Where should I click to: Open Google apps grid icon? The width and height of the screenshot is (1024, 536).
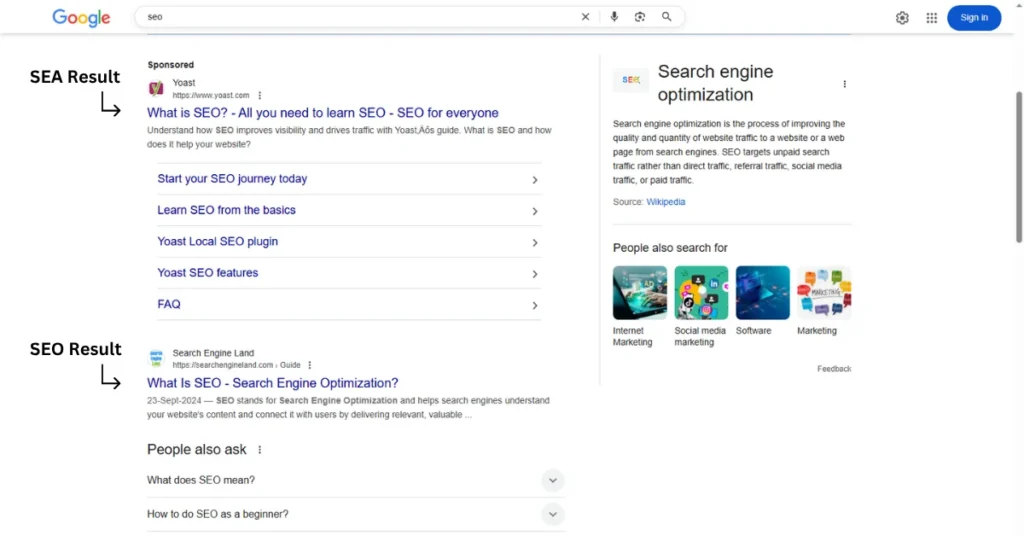point(931,18)
